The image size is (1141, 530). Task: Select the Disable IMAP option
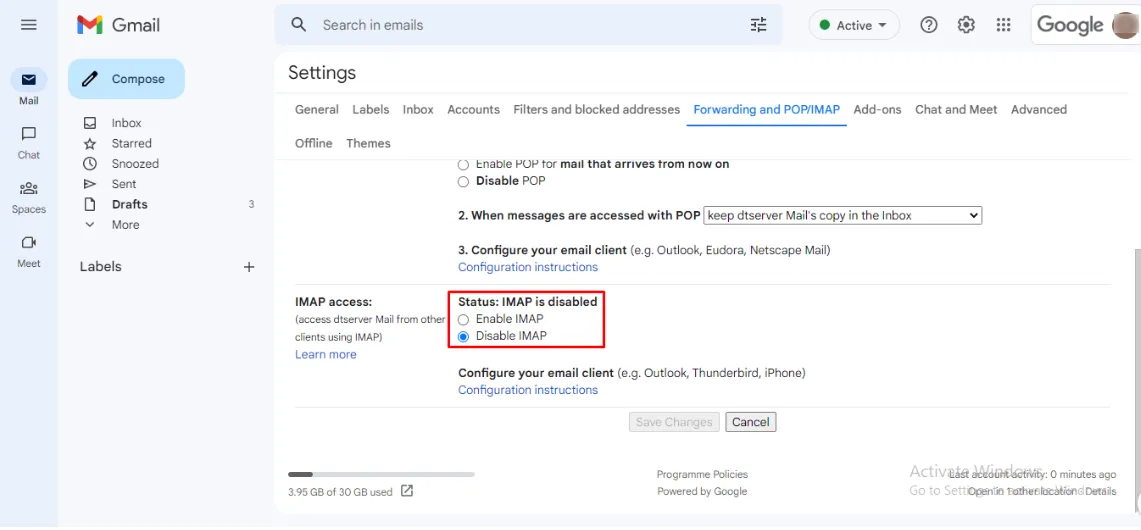pos(463,337)
